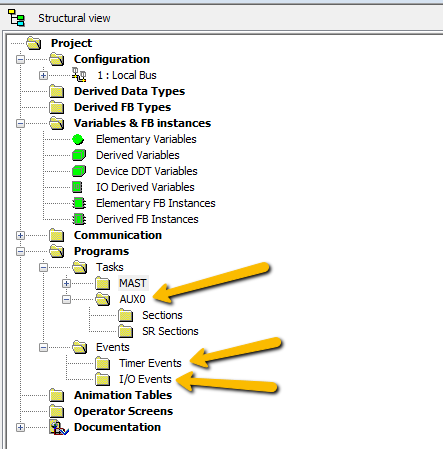Click the Structural view tree icon

pos(16,18)
